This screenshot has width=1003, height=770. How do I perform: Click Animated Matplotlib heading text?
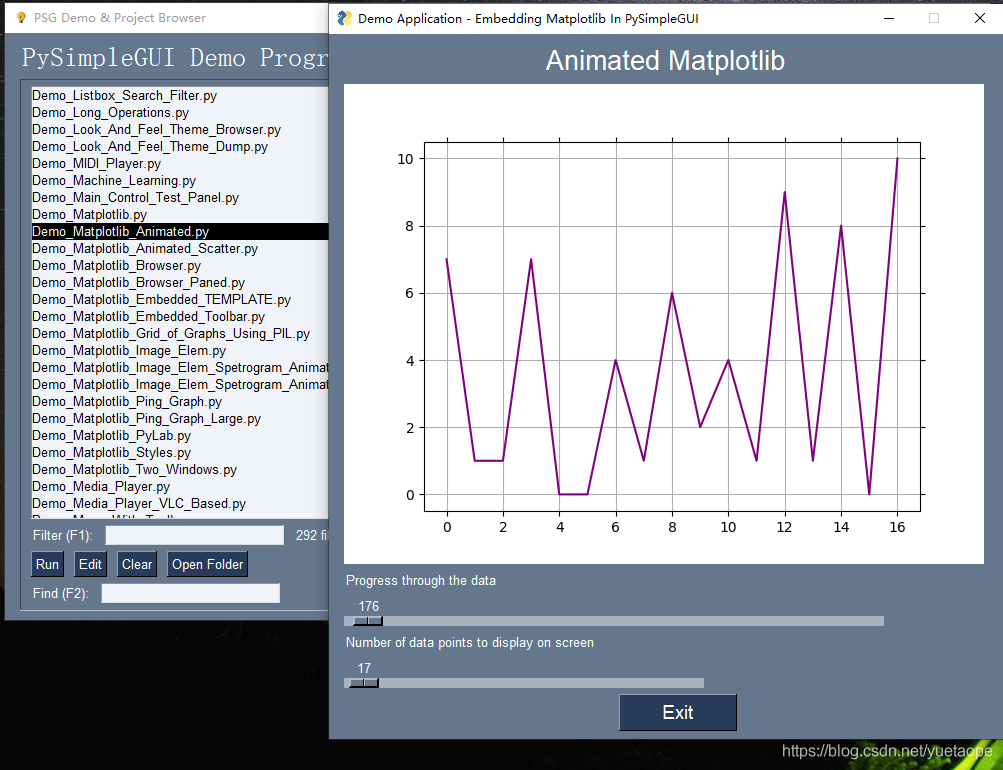665,61
